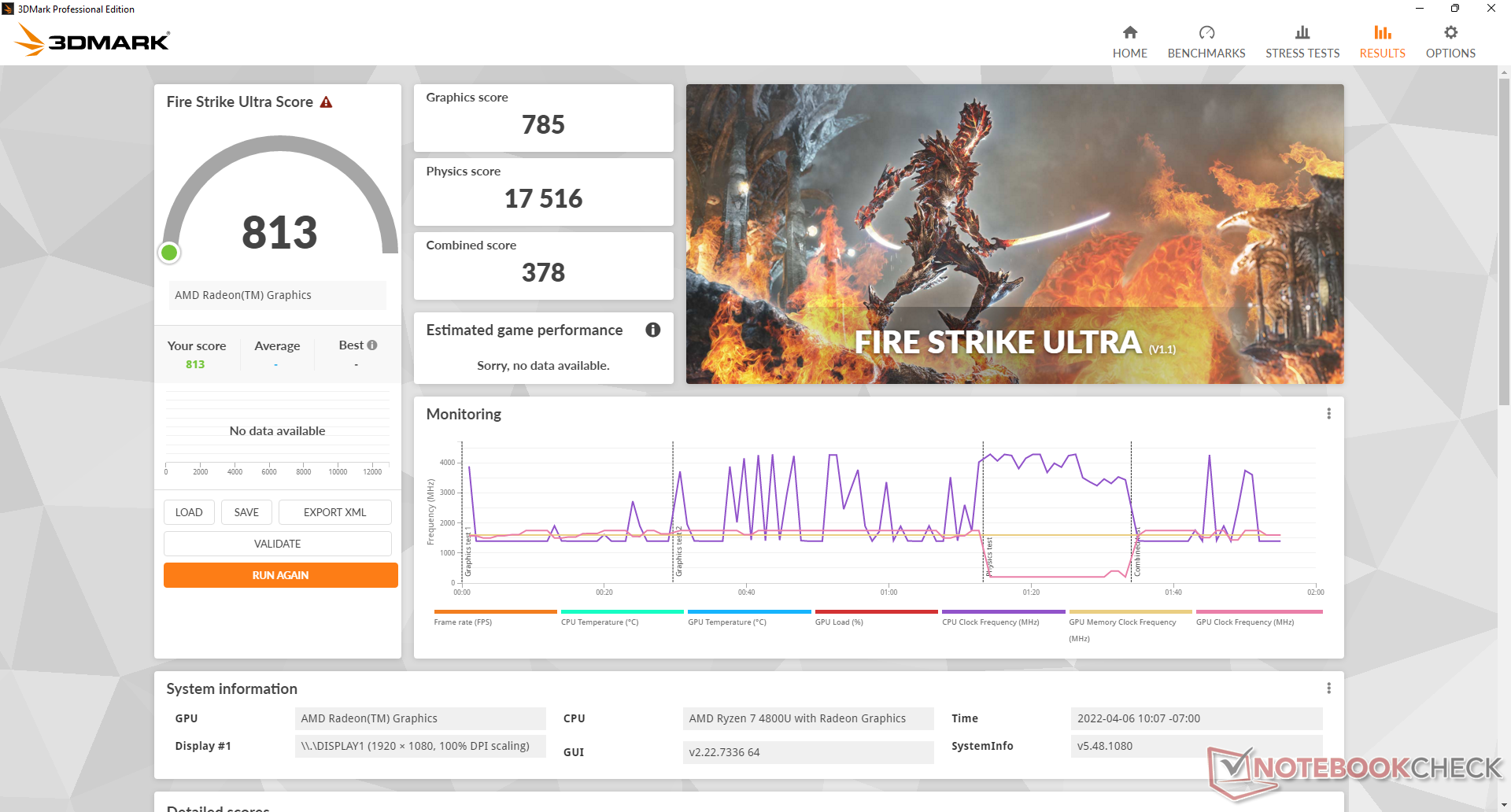
Task: Click the Average column label
Action: pos(277,346)
